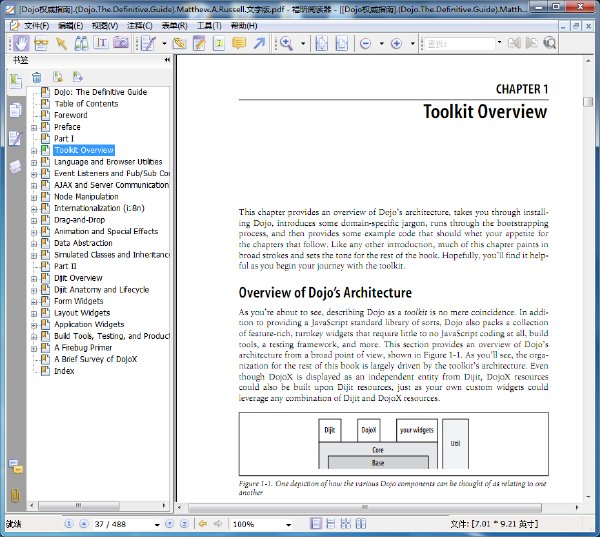Expand the Form Widgets bookmark
The width and height of the screenshot is (600, 537).
point(34,302)
